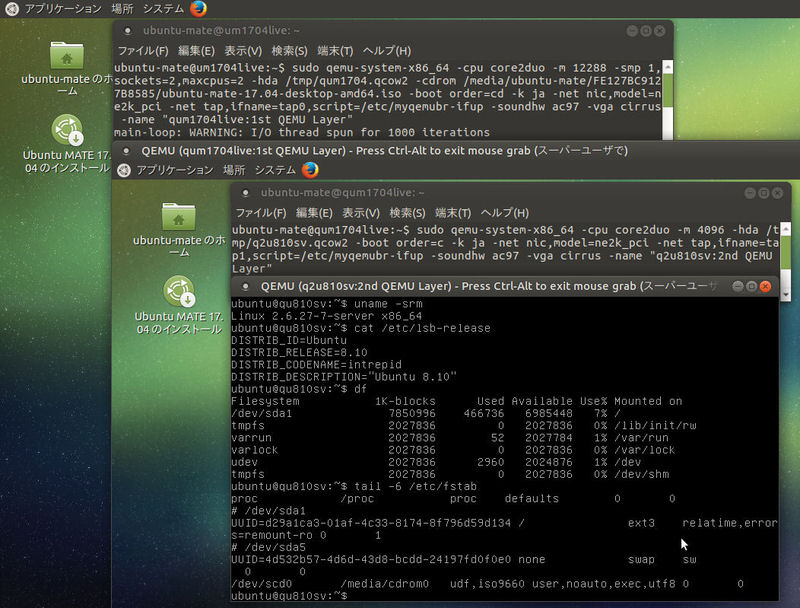The width and height of the screenshot is (800, 608).
Task: Maximize the 2nd QEMU Layer window
Action: tap(752, 286)
